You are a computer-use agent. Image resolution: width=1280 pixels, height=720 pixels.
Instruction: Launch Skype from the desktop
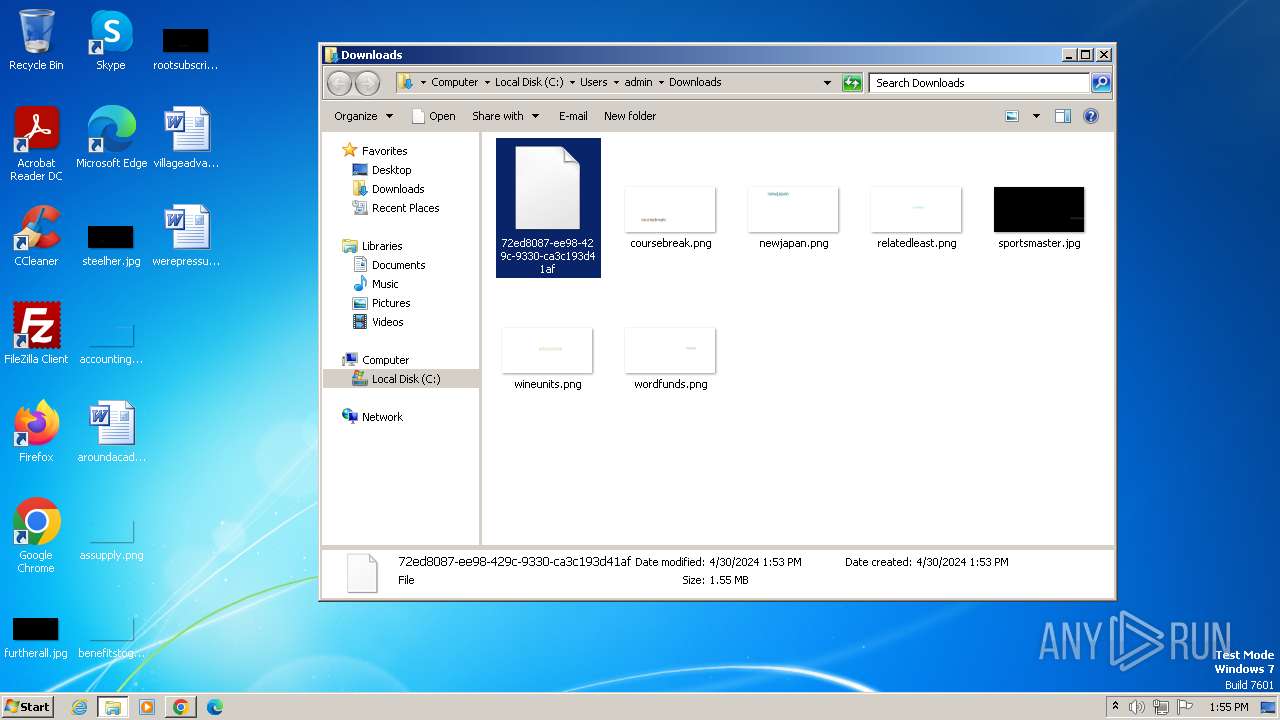tap(111, 40)
